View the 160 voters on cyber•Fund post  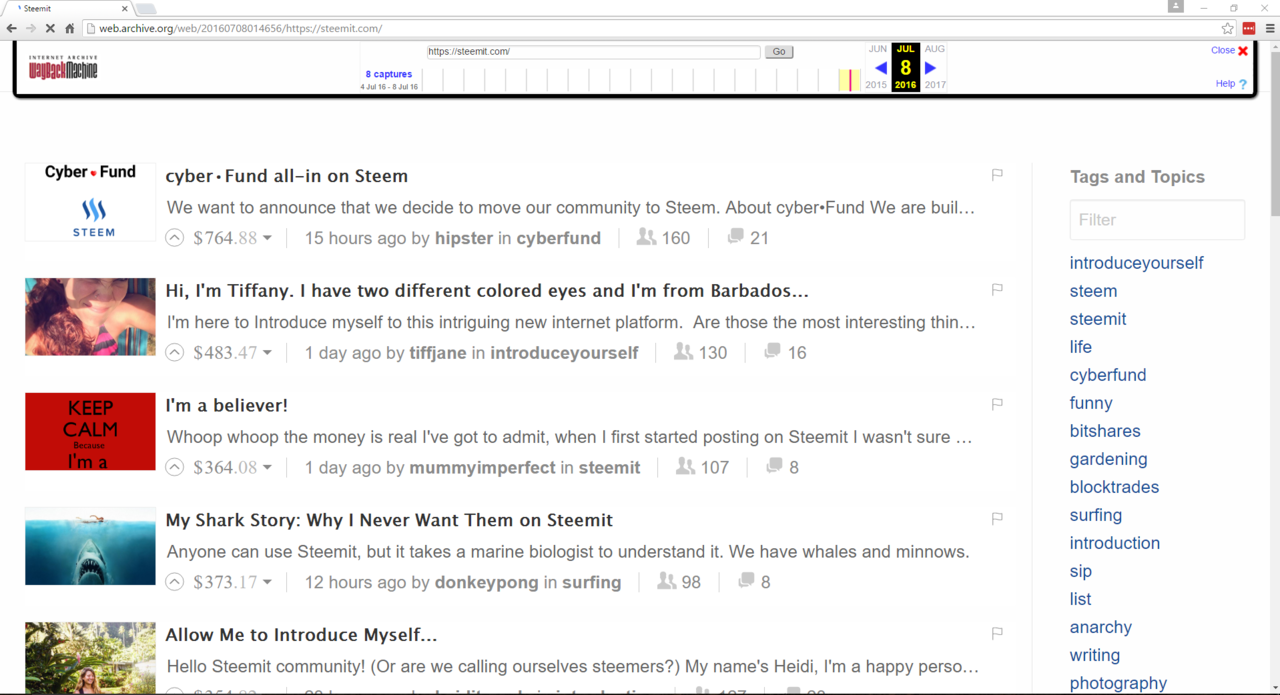point(663,238)
